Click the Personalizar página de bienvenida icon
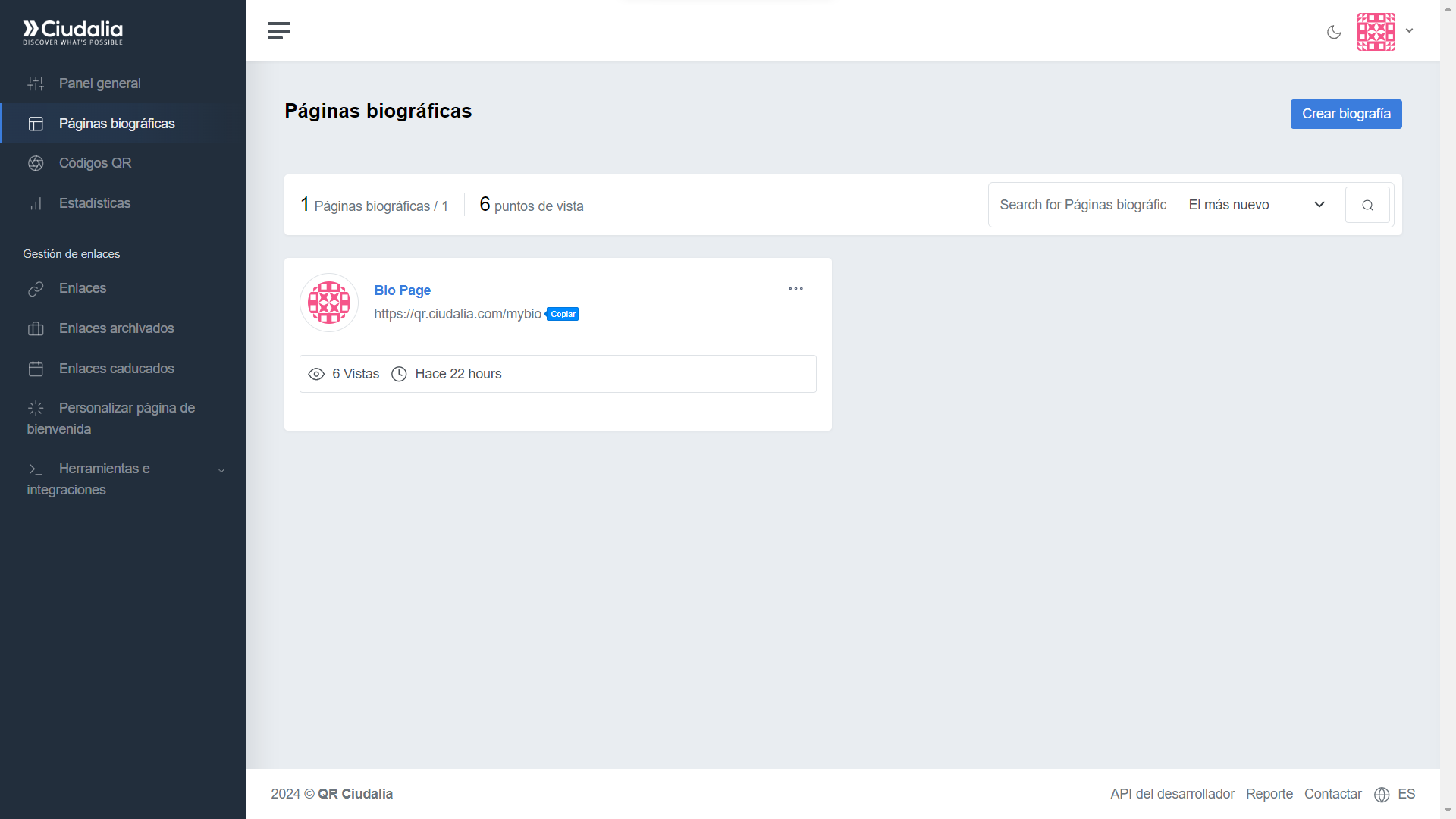 (36, 408)
